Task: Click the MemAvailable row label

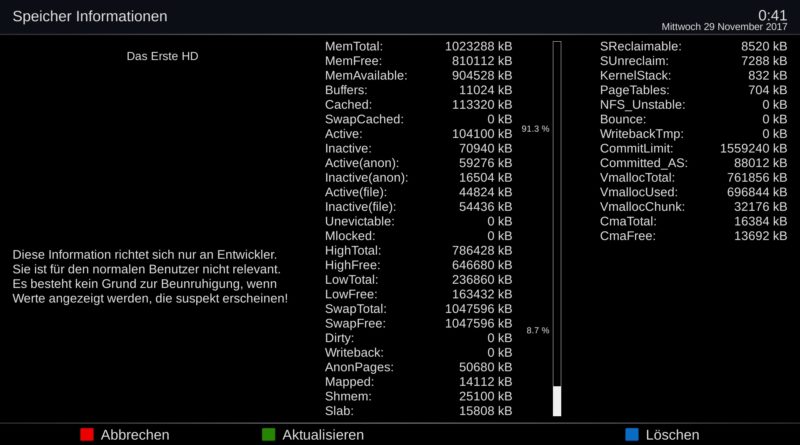Action: pyautogui.click(x=366, y=76)
